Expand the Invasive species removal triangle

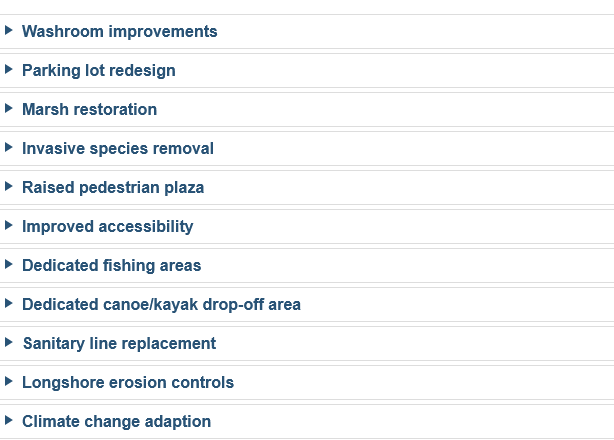click(x=9, y=148)
